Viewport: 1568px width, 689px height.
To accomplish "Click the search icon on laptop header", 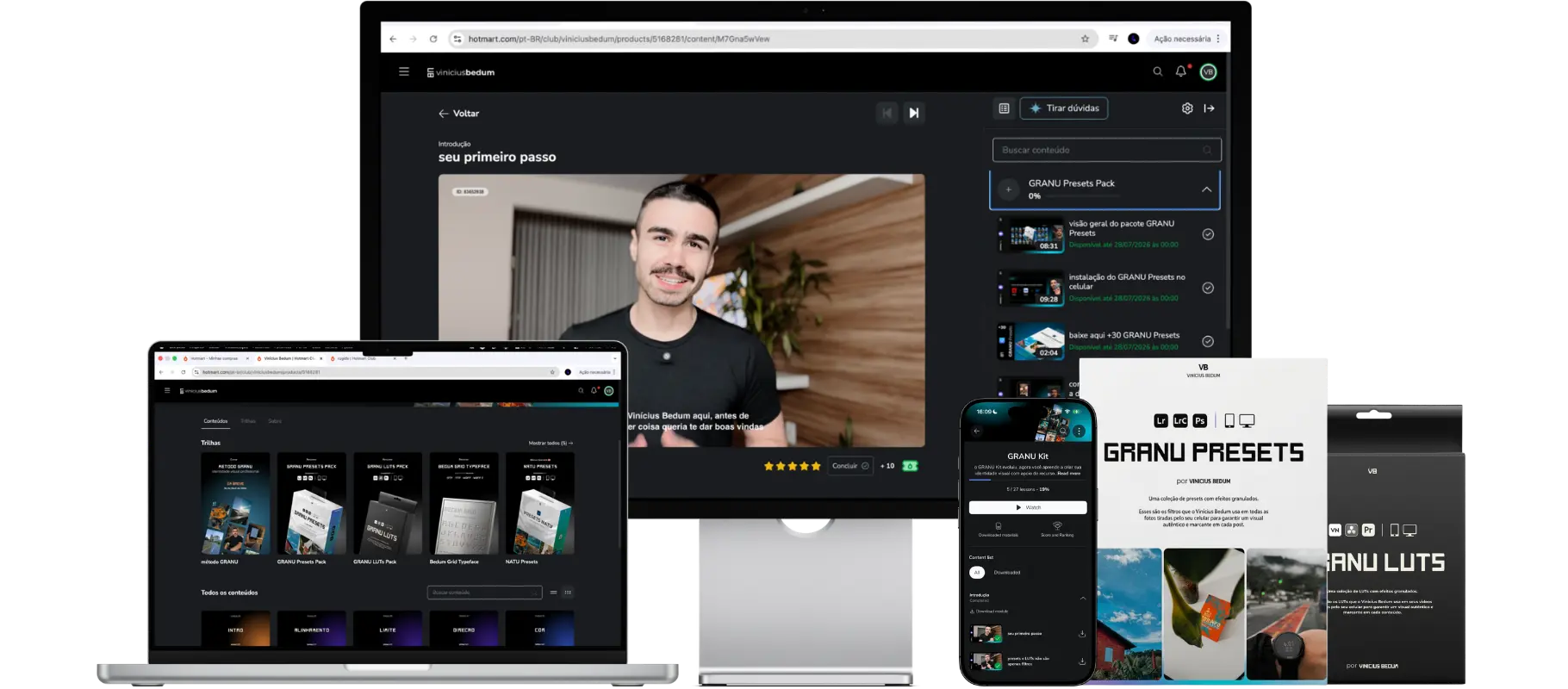I will tap(581, 390).
